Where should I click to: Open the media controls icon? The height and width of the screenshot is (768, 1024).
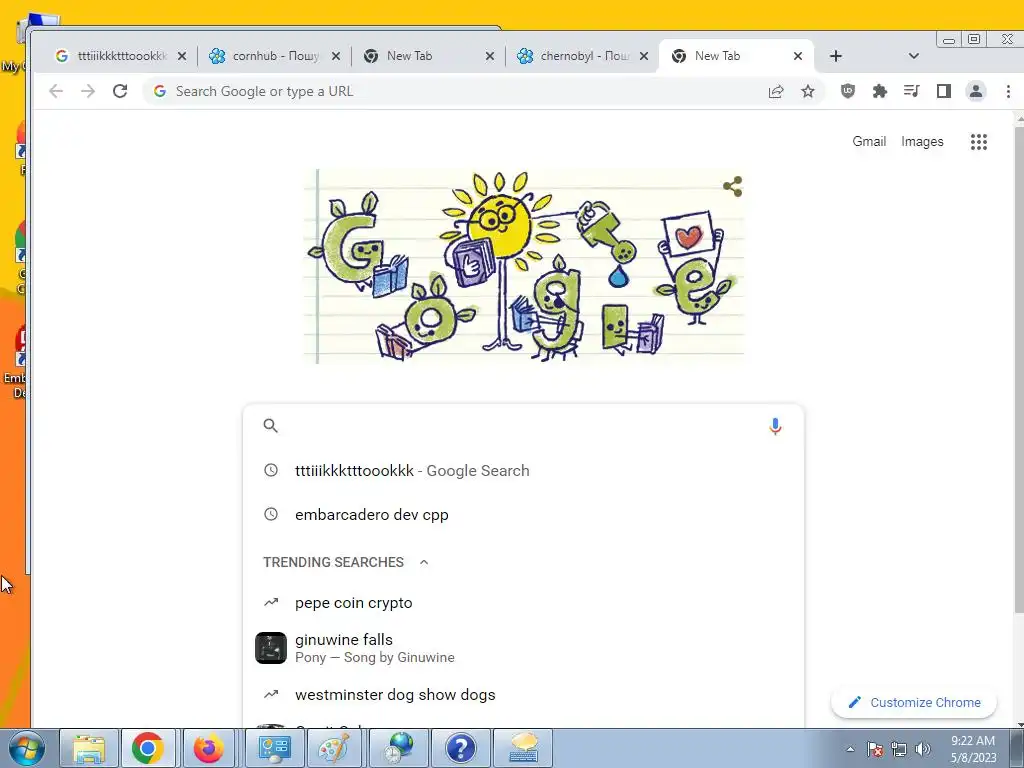[x=912, y=91]
